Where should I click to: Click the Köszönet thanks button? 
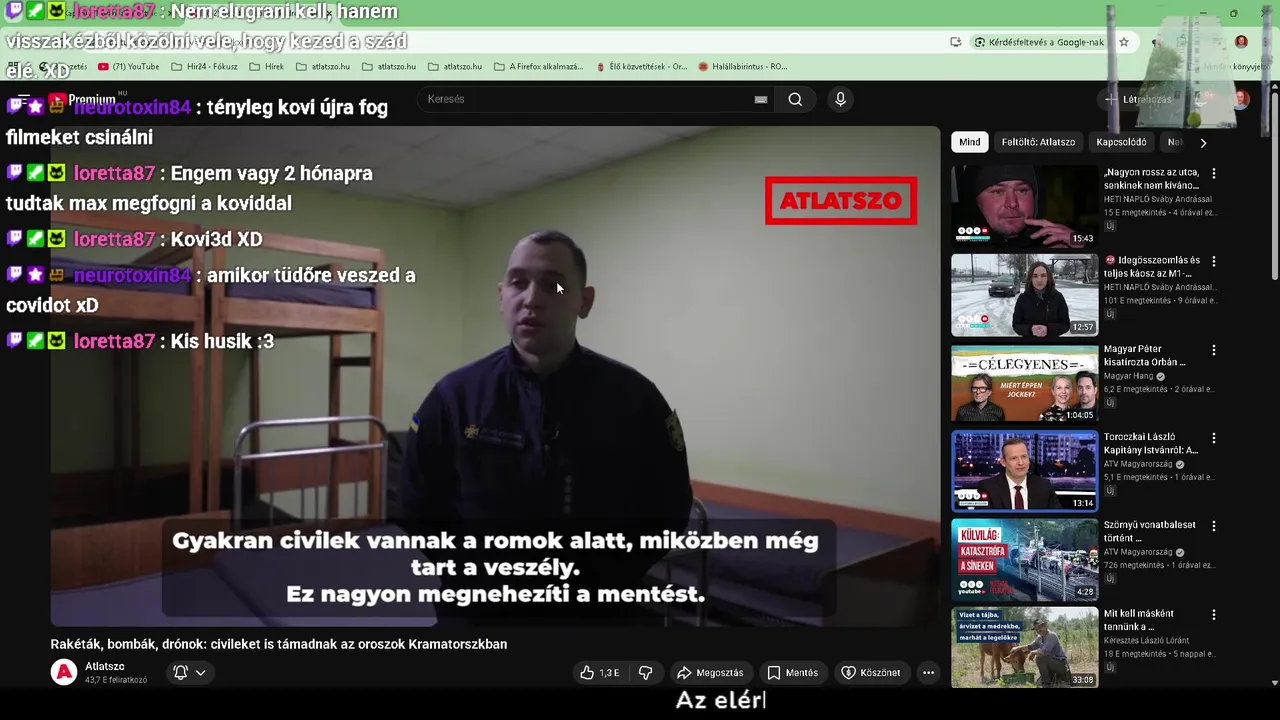click(871, 673)
